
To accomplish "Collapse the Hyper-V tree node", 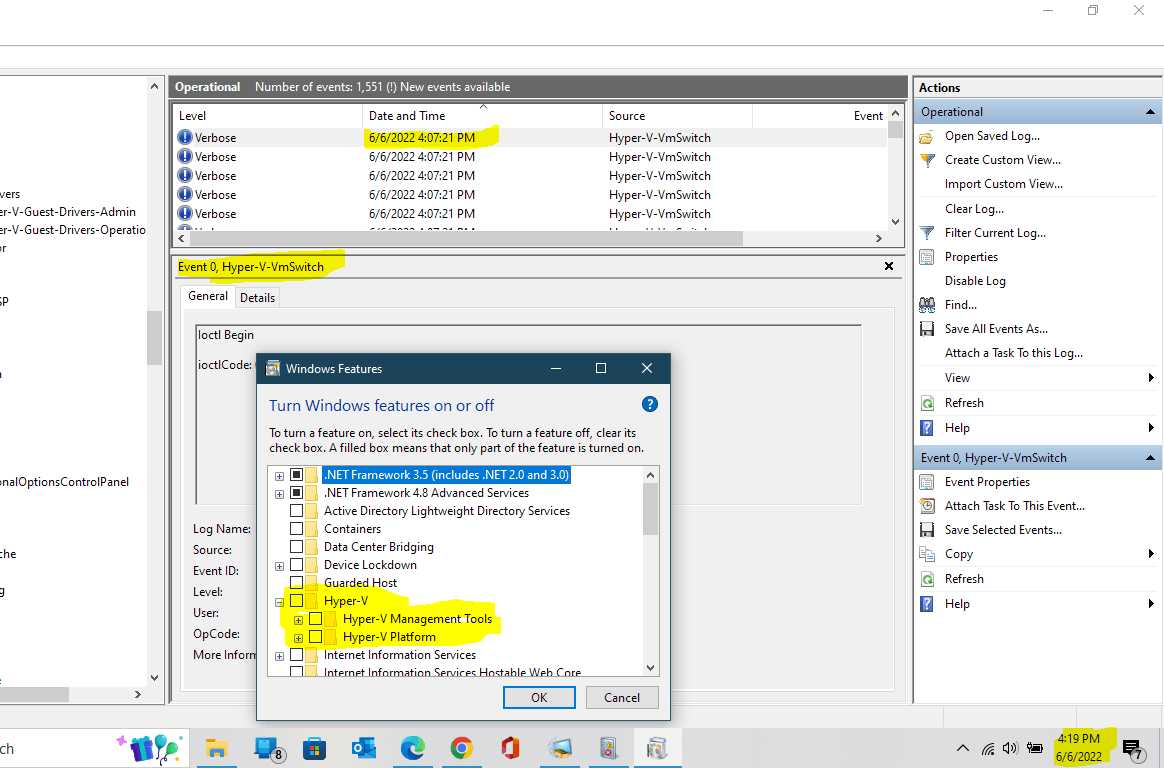I will click(x=279, y=602).
